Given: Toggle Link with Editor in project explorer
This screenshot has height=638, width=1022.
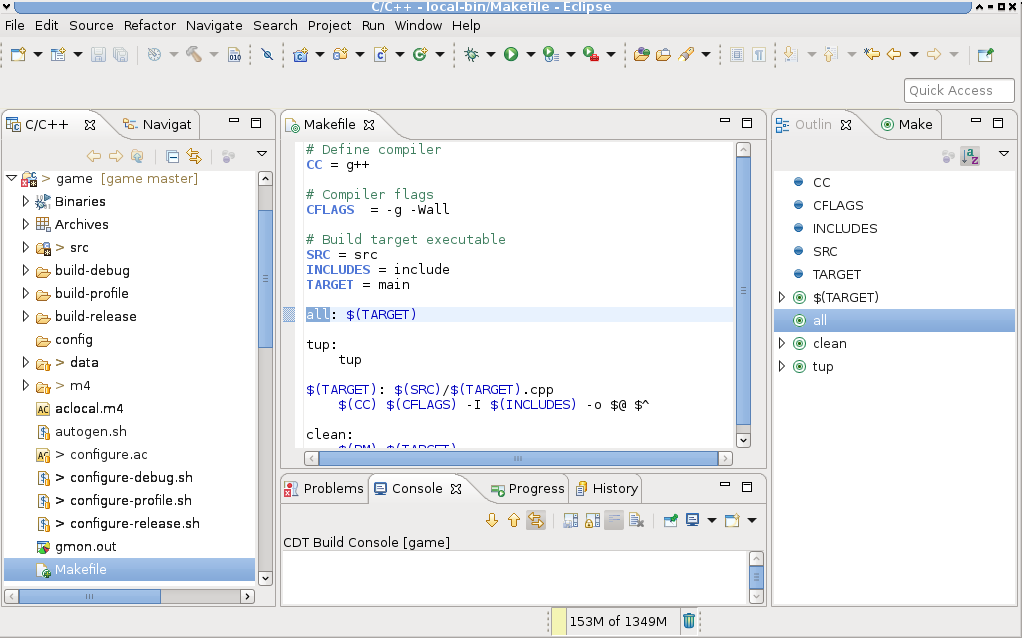Looking at the screenshot, I should [x=194, y=156].
